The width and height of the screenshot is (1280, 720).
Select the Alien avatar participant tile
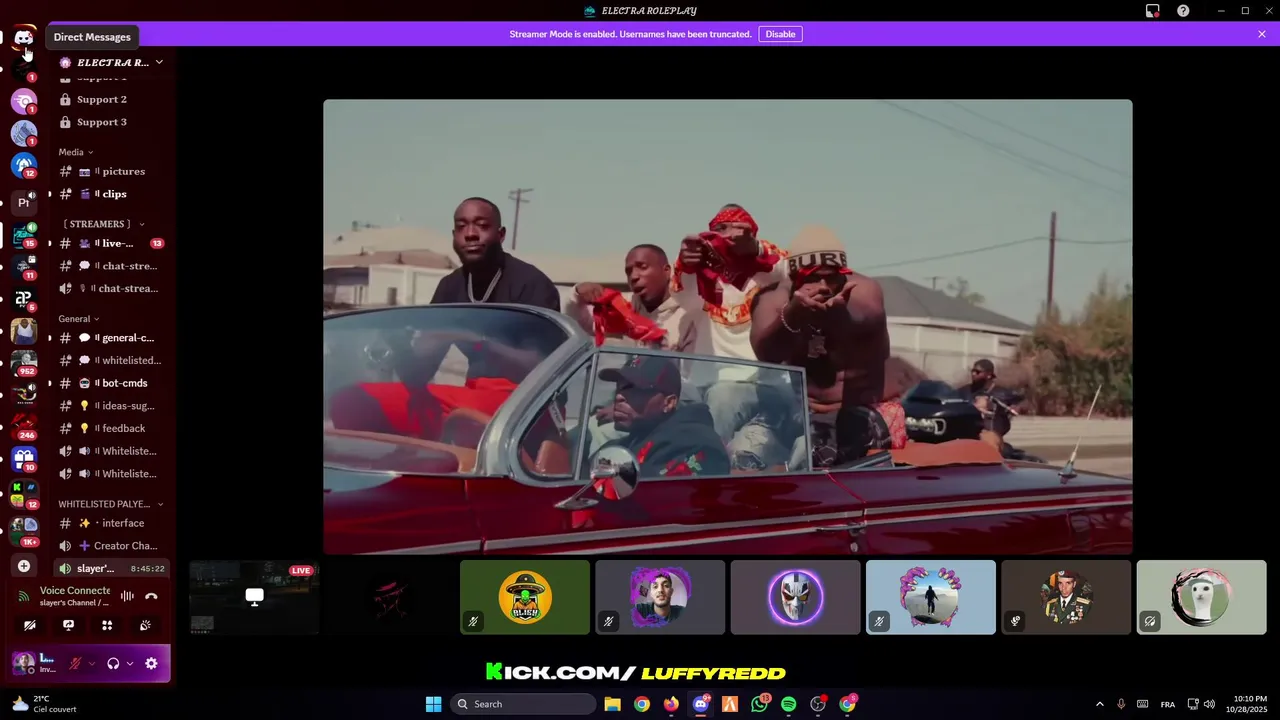(x=525, y=597)
